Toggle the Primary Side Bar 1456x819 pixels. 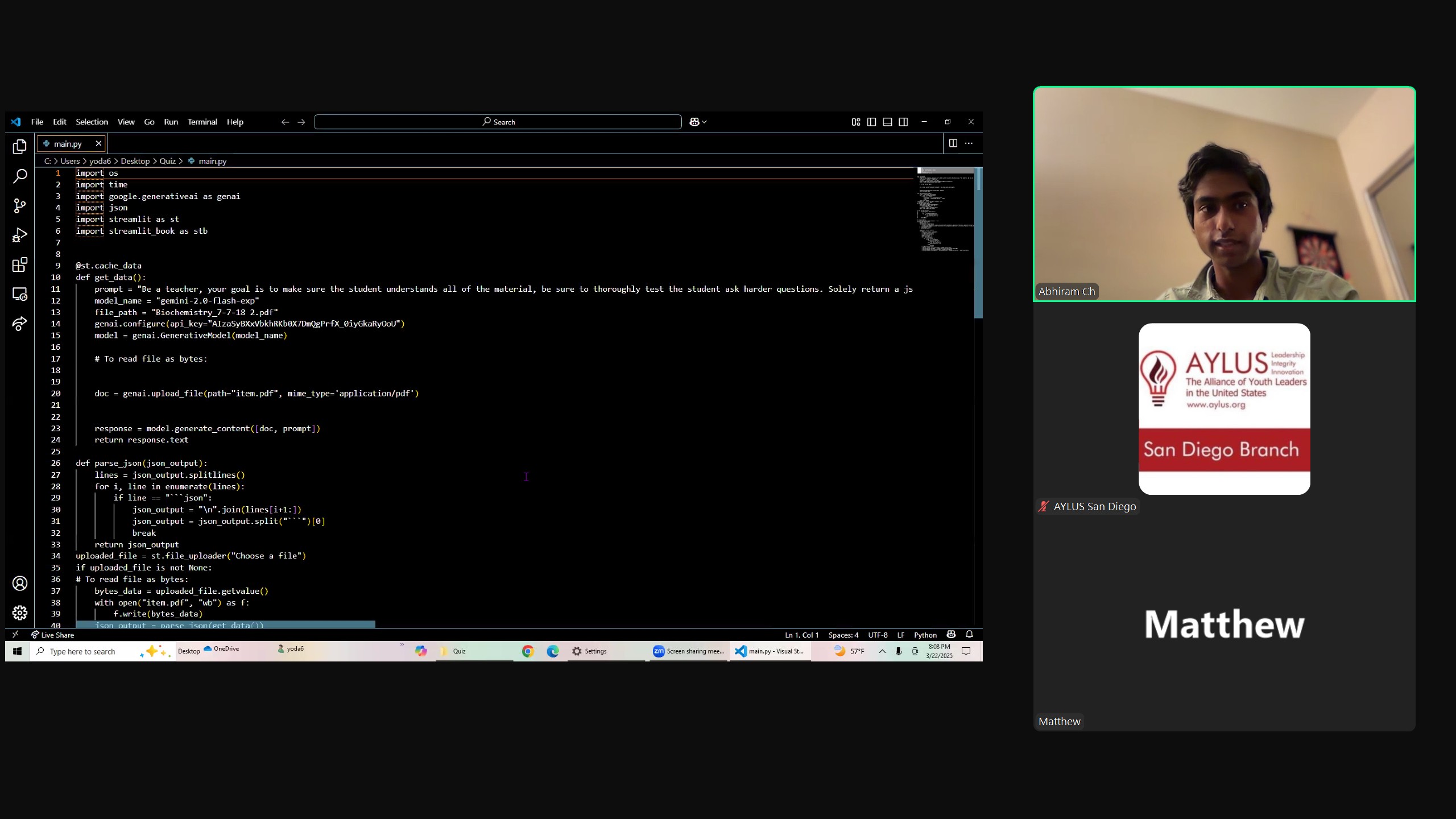click(871, 122)
